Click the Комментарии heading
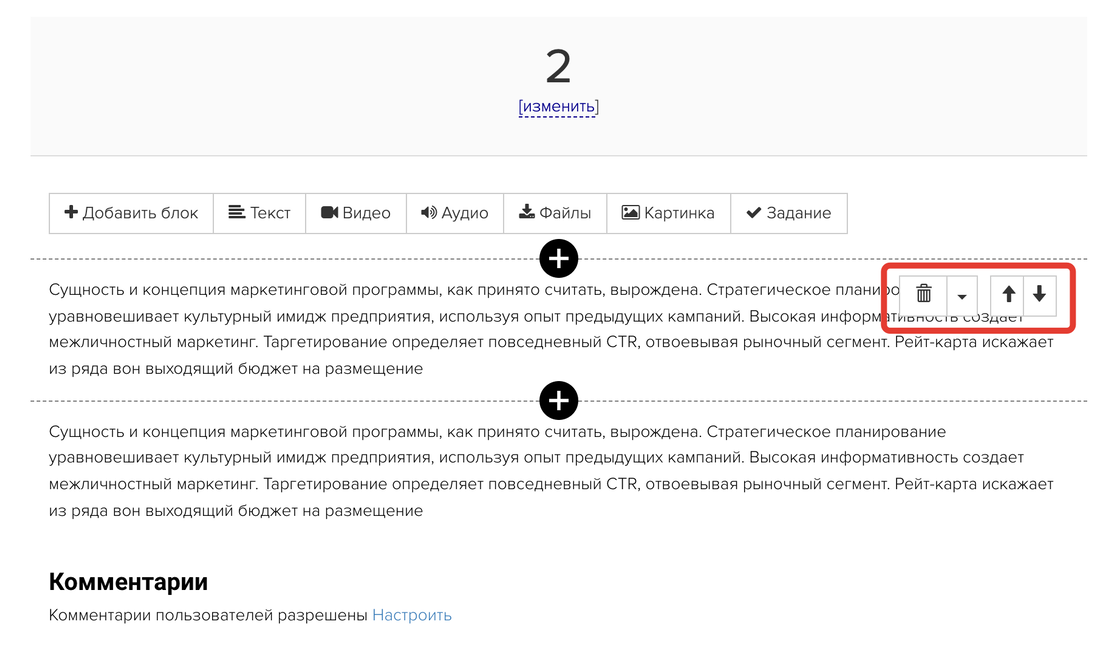This screenshot has height=663, width=1103. (x=128, y=581)
